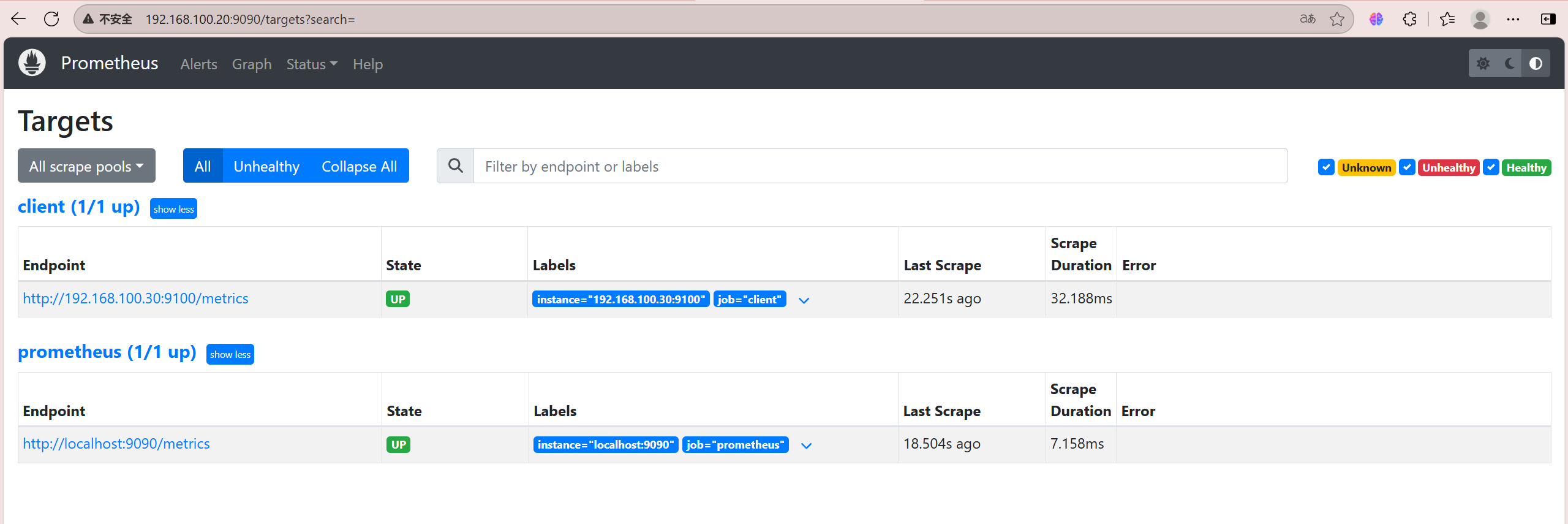The height and width of the screenshot is (524, 1568).
Task: Open the Alerts nav item
Action: tap(198, 64)
